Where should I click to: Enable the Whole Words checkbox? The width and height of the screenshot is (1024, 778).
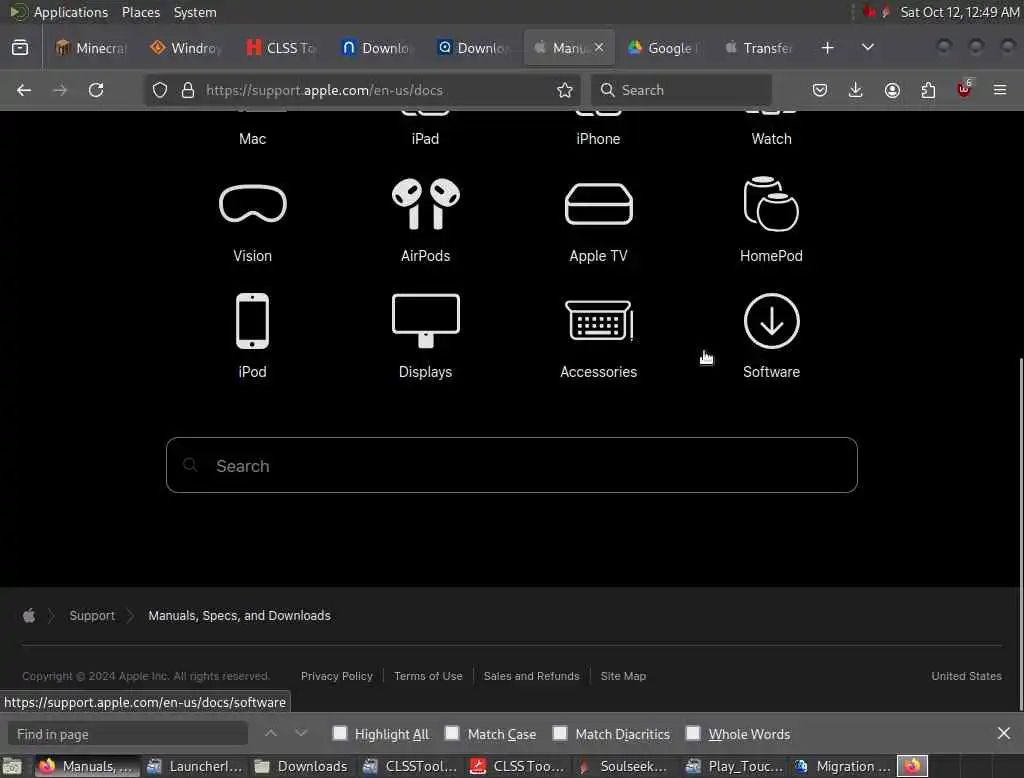[x=693, y=733]
